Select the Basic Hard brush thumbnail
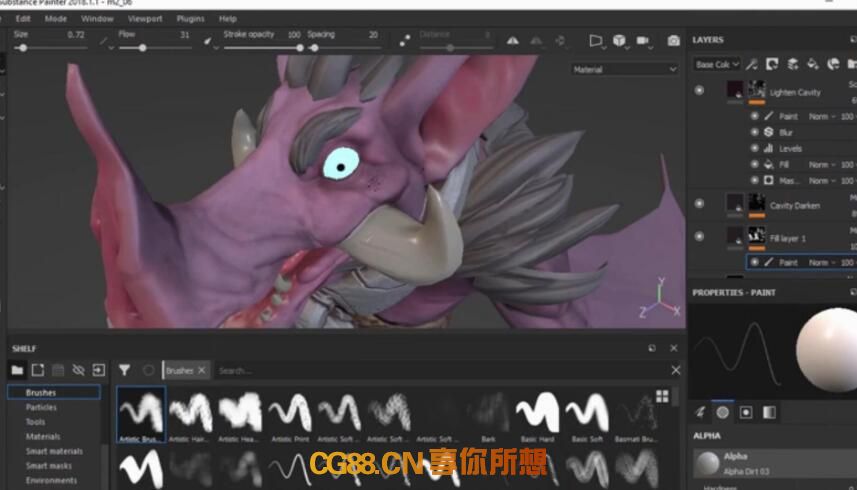857x490 pixels. click(x=537, y=415)
